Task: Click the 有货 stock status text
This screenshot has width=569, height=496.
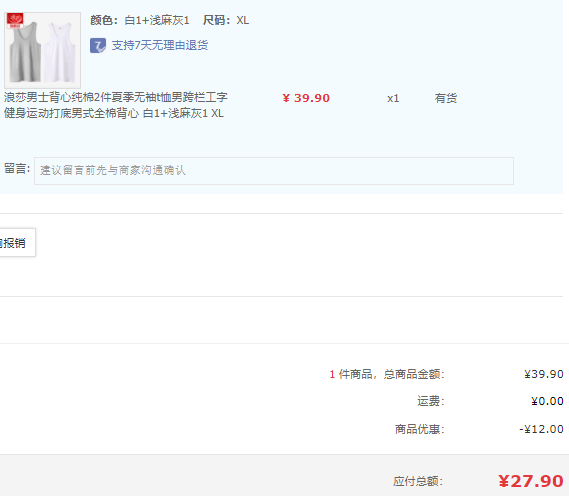Action: point(446,98)
